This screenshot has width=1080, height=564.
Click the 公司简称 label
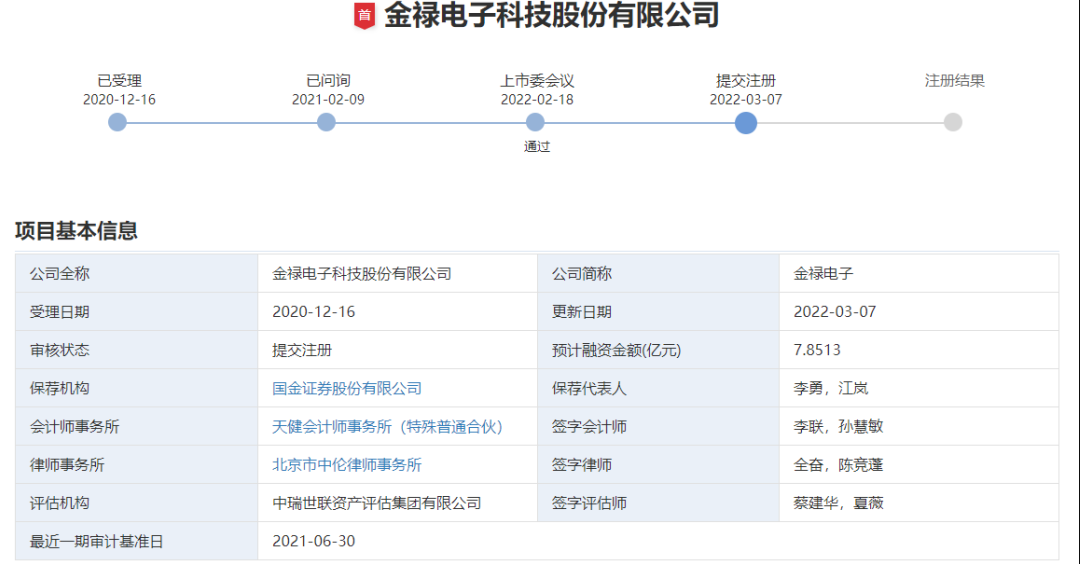coord(582,273)
